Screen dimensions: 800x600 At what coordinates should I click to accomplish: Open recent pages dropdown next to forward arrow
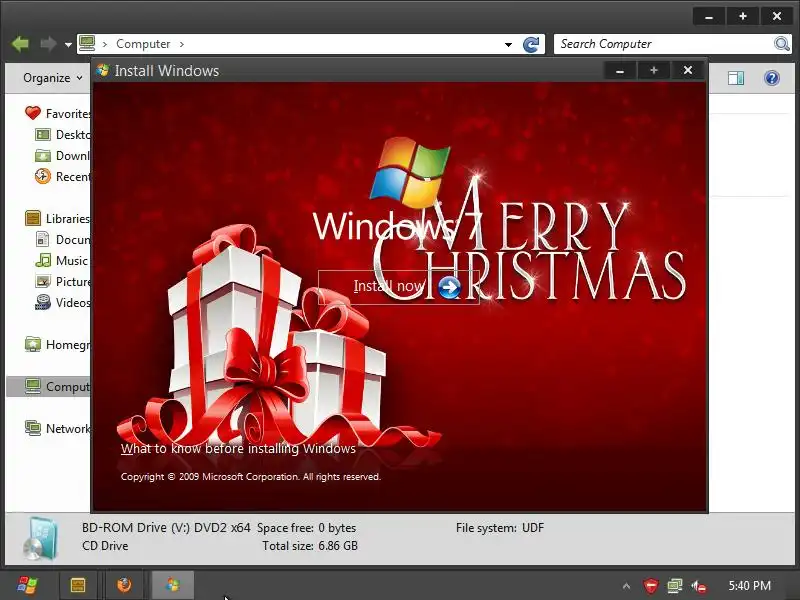click(x=68, y=44)
